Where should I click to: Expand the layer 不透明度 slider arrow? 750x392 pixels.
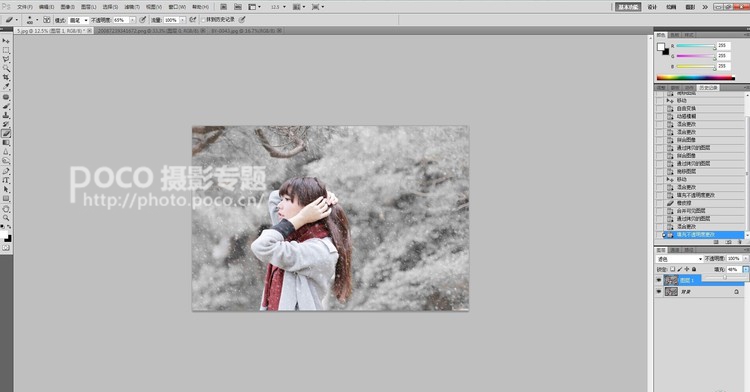coord(745,259)
